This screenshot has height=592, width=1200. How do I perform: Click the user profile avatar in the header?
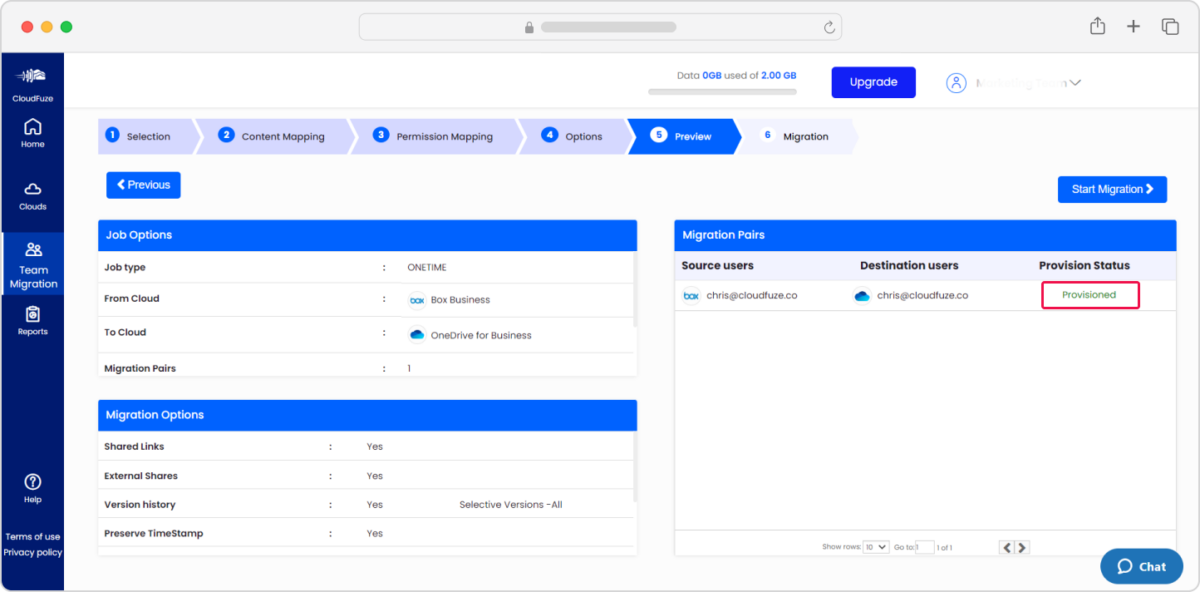956,82
